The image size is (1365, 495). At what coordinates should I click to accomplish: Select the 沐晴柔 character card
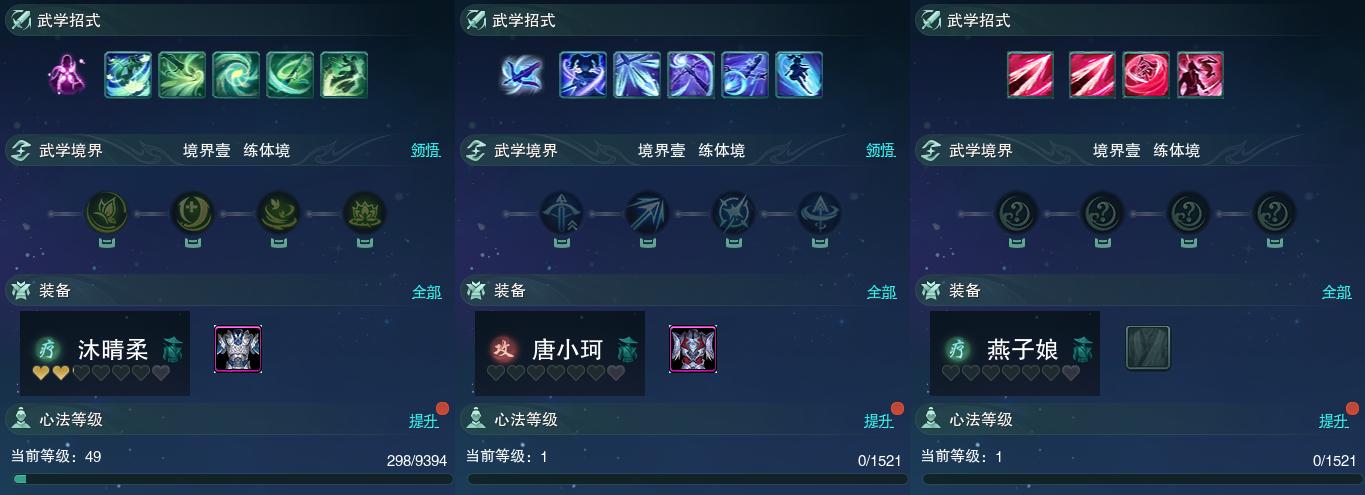click(105, 353)
